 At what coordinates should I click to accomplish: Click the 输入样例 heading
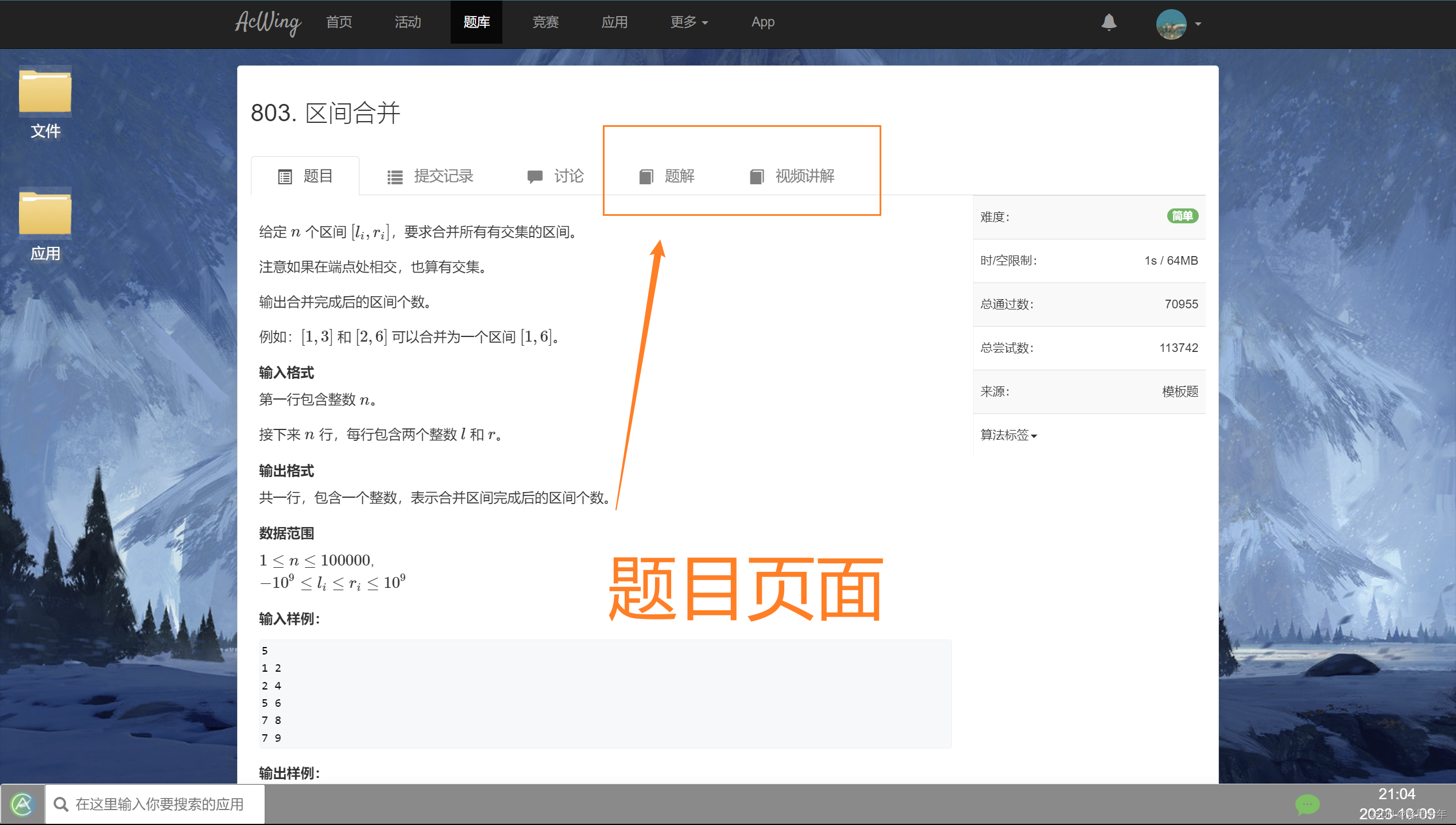[x=289, y=619]
